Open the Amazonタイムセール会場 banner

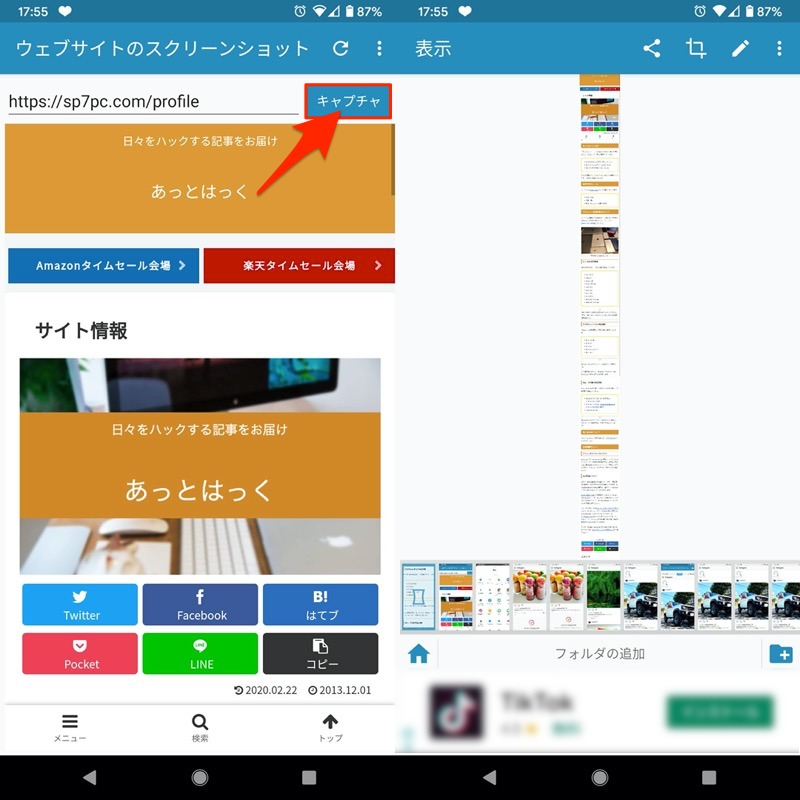[x=103, y=266]
